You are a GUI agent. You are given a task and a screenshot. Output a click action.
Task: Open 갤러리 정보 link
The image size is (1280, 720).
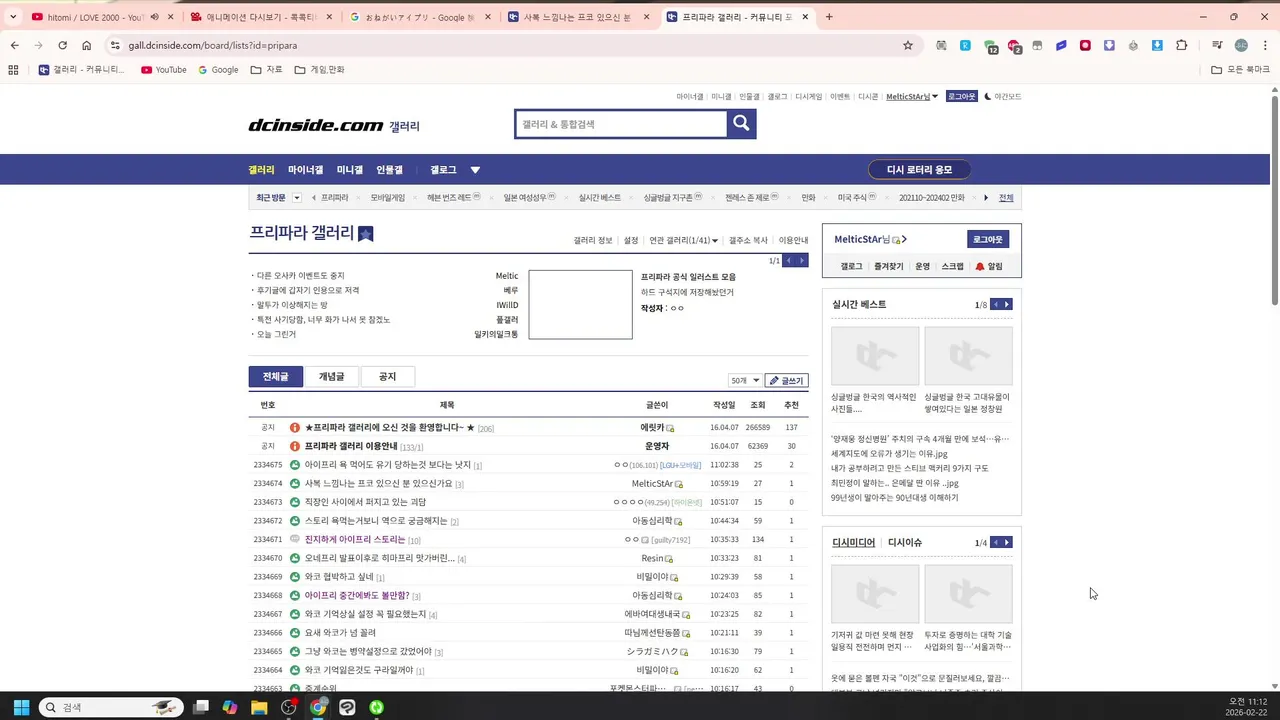pyautogui.click(x=593, y=240)
